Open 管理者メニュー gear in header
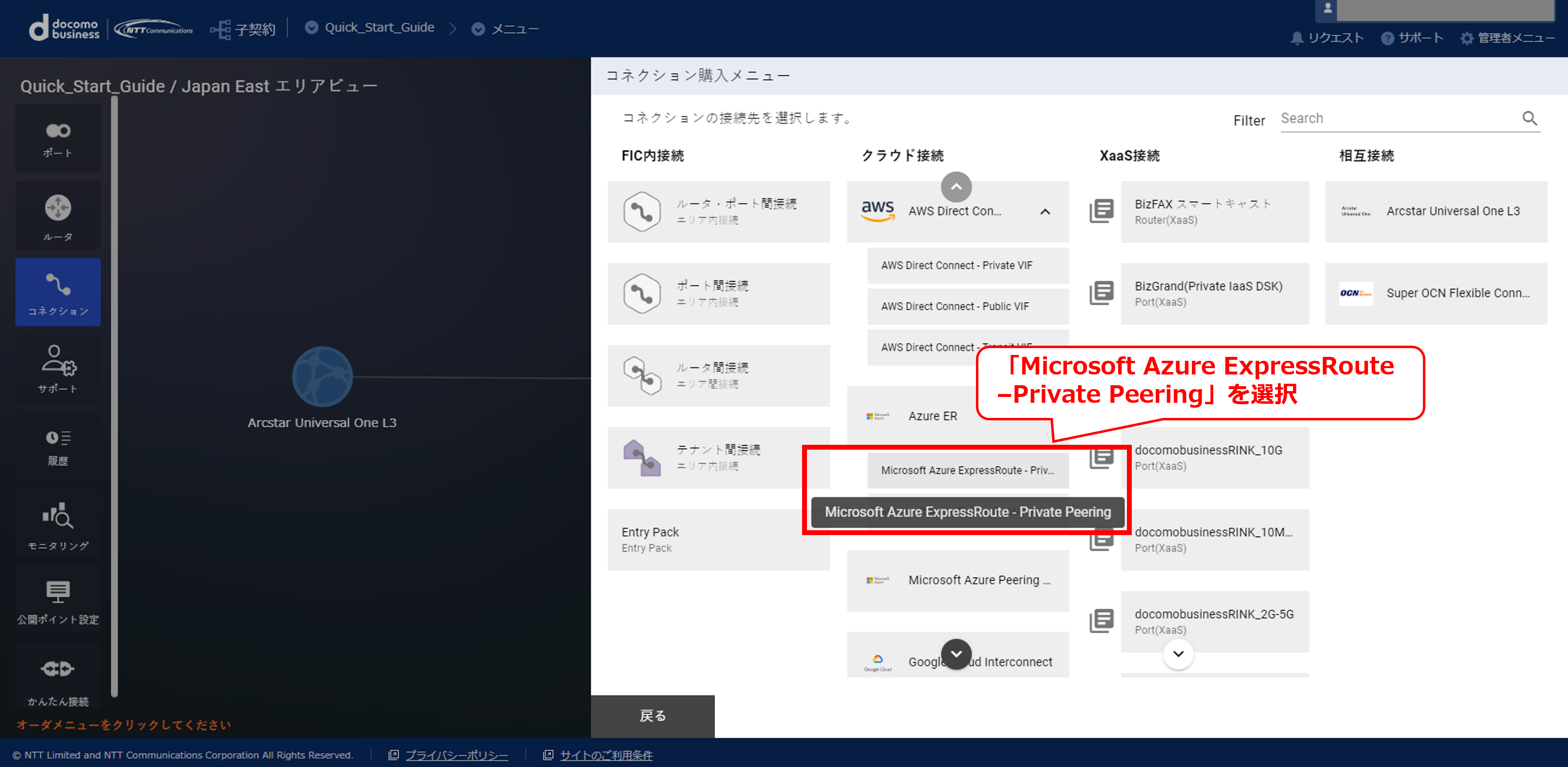The image size is (1568, 767). (x=1507, y=38)
